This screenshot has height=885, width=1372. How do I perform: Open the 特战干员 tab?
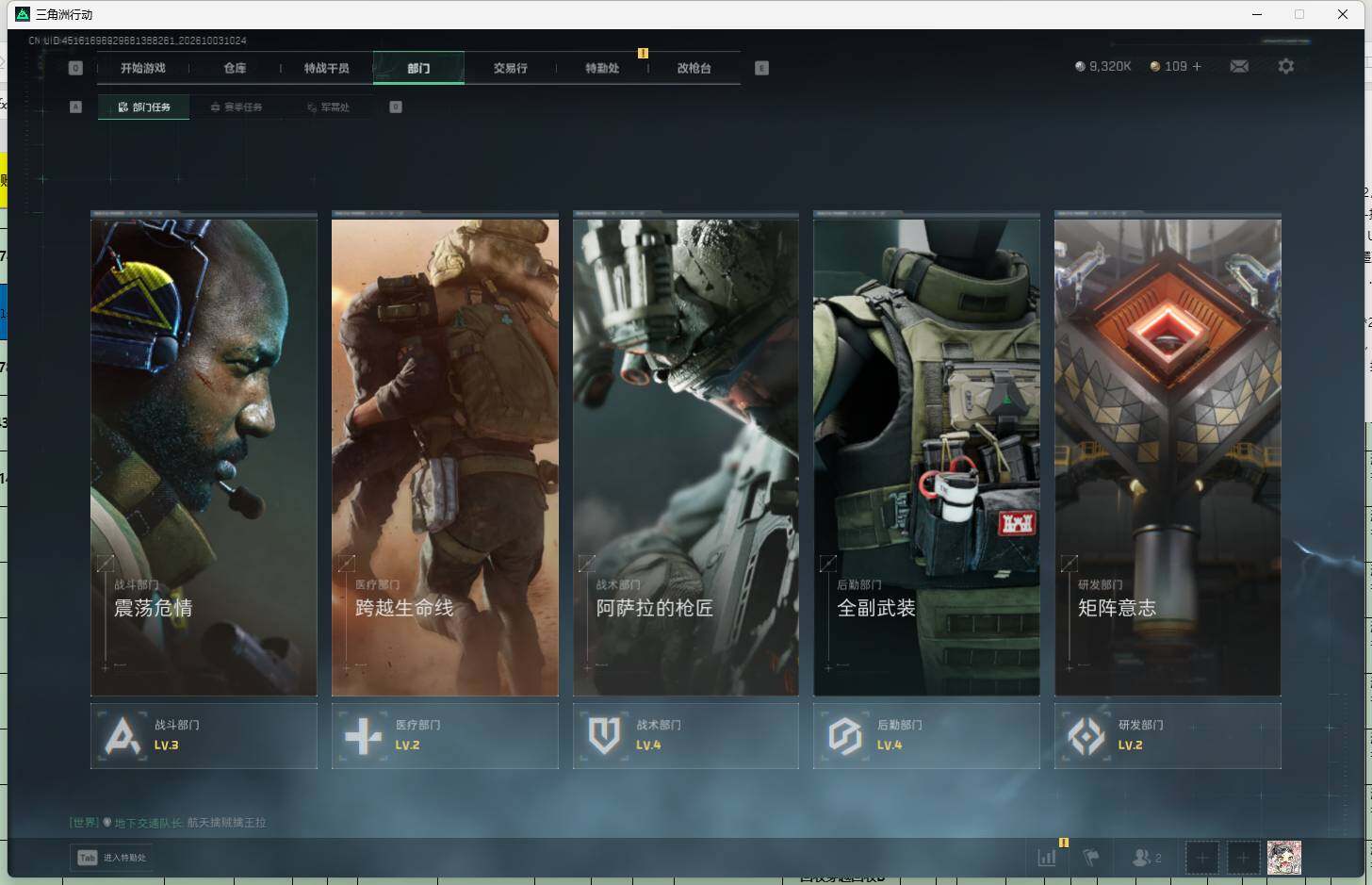(326, 68)
